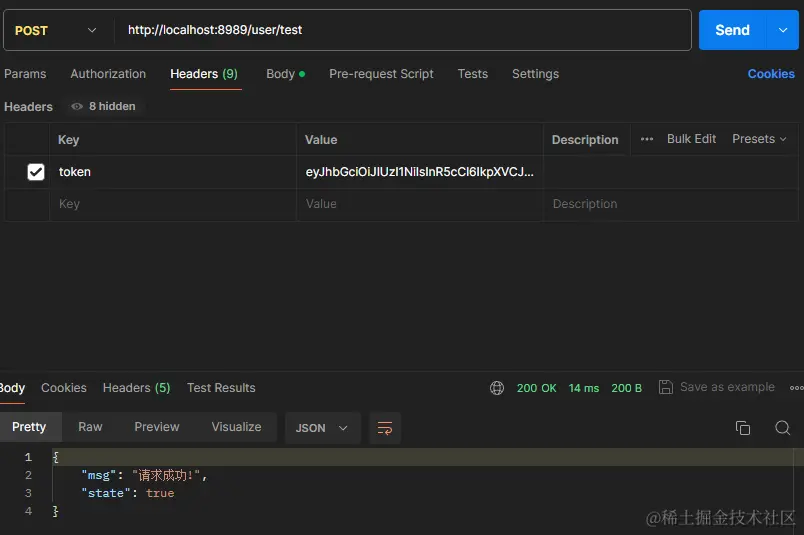Click the token key cell
Image resolution: width=804 pixels, height=535 pixels.
tap(173, 172)
